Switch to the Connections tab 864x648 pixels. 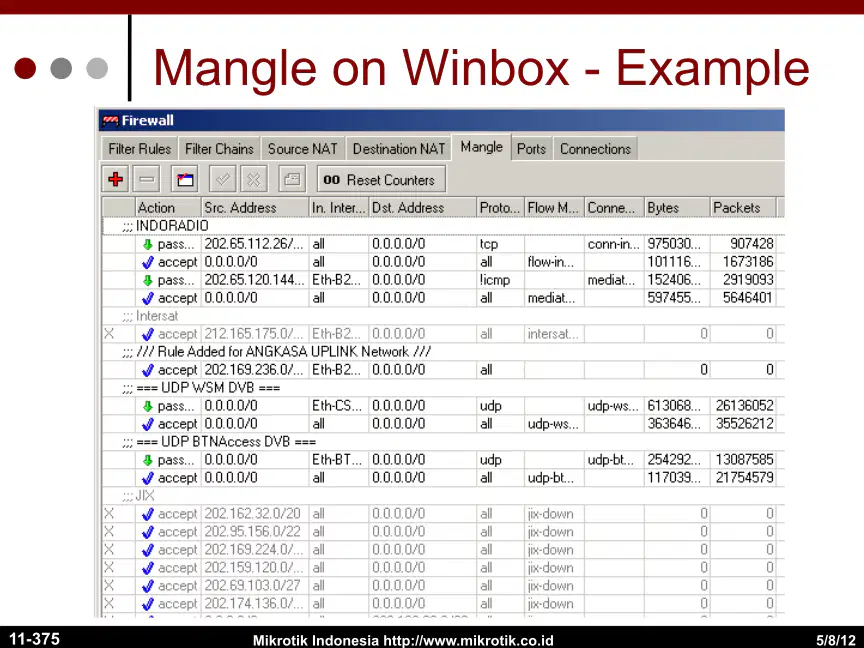(595, 149)
